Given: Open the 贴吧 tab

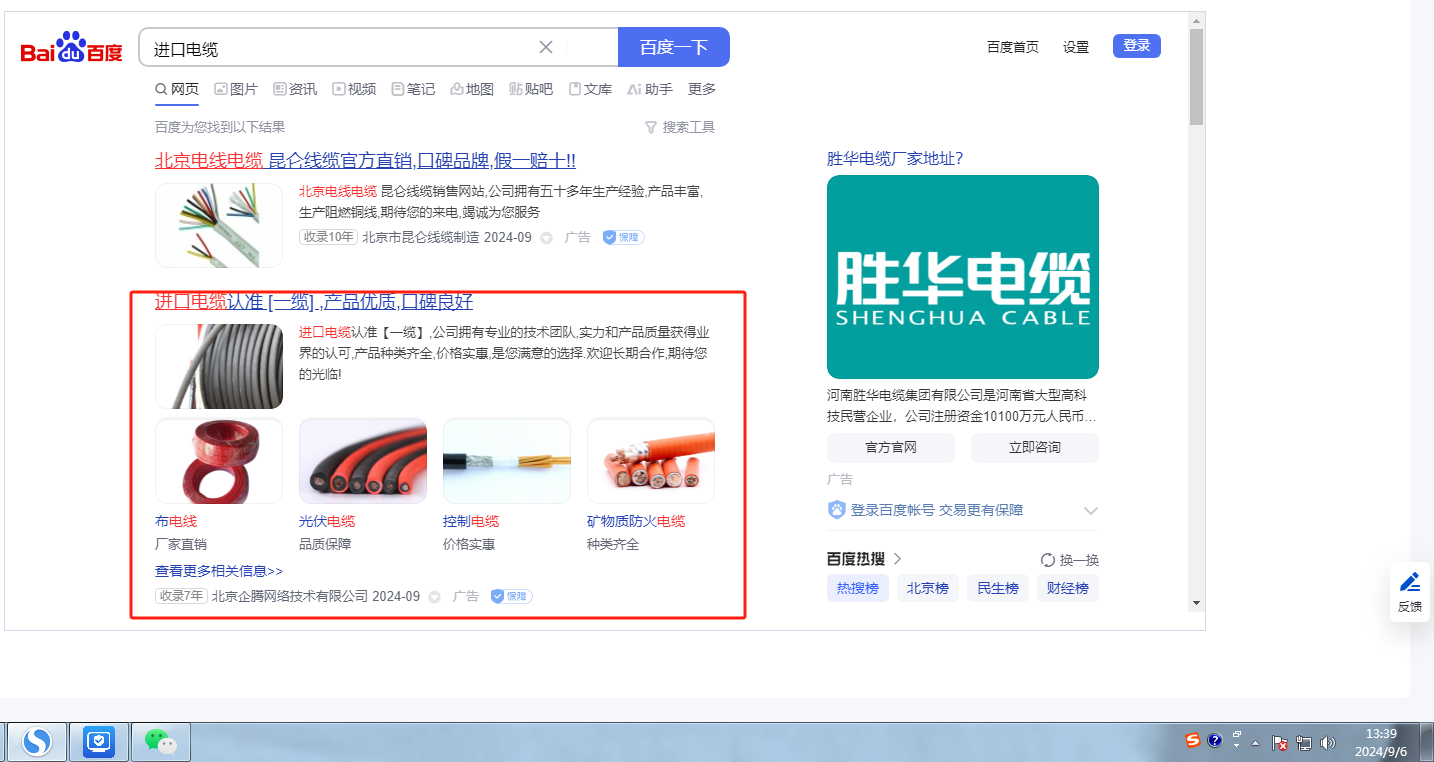Looking at the screenshot, I should pos(531,89).
